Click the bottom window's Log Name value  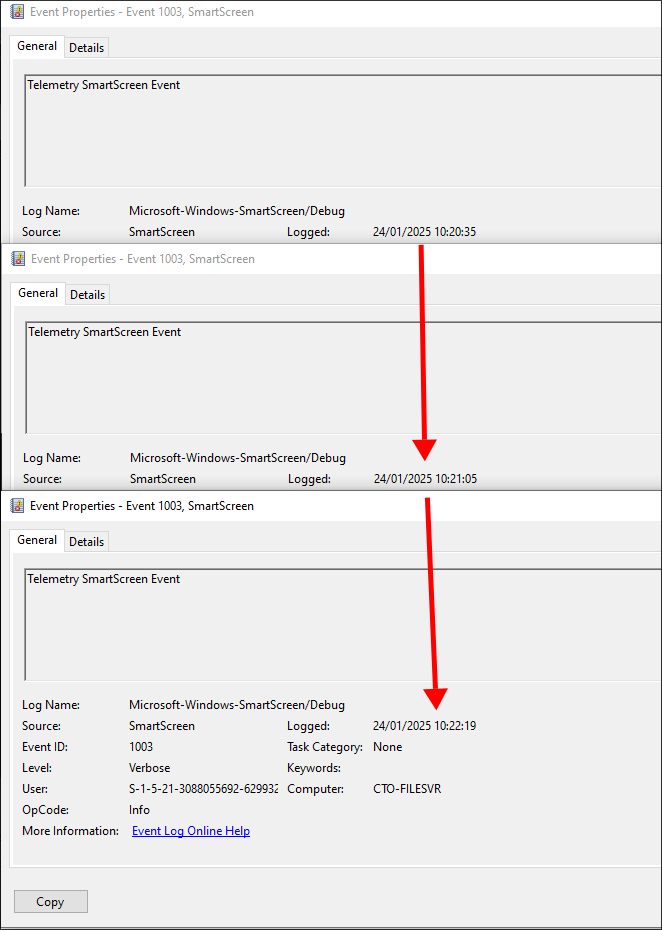tap(237, 705)
